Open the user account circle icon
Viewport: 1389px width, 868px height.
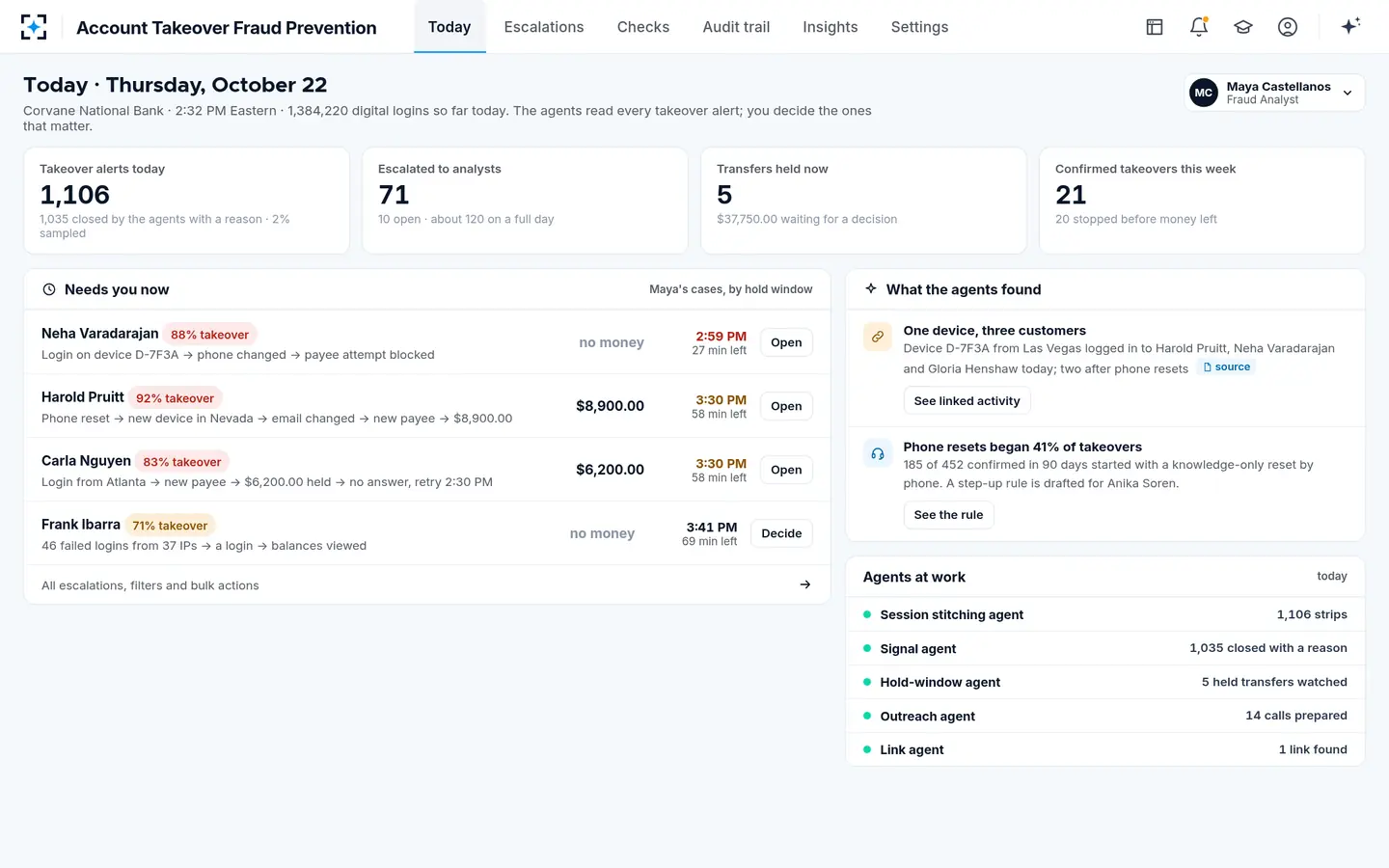[x=1288, y=27]
